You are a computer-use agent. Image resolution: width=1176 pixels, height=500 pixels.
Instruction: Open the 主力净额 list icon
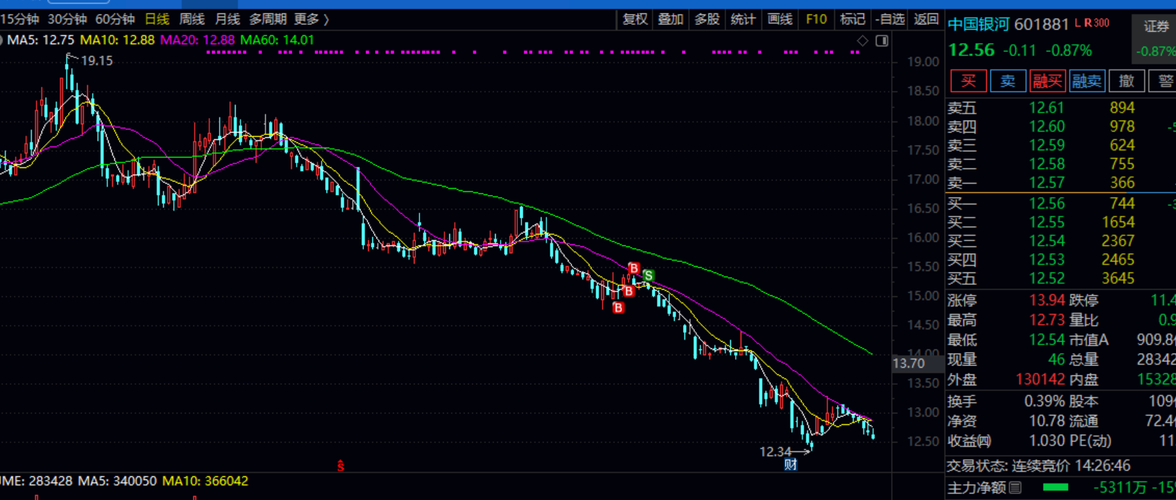(x=1016, y=487)
